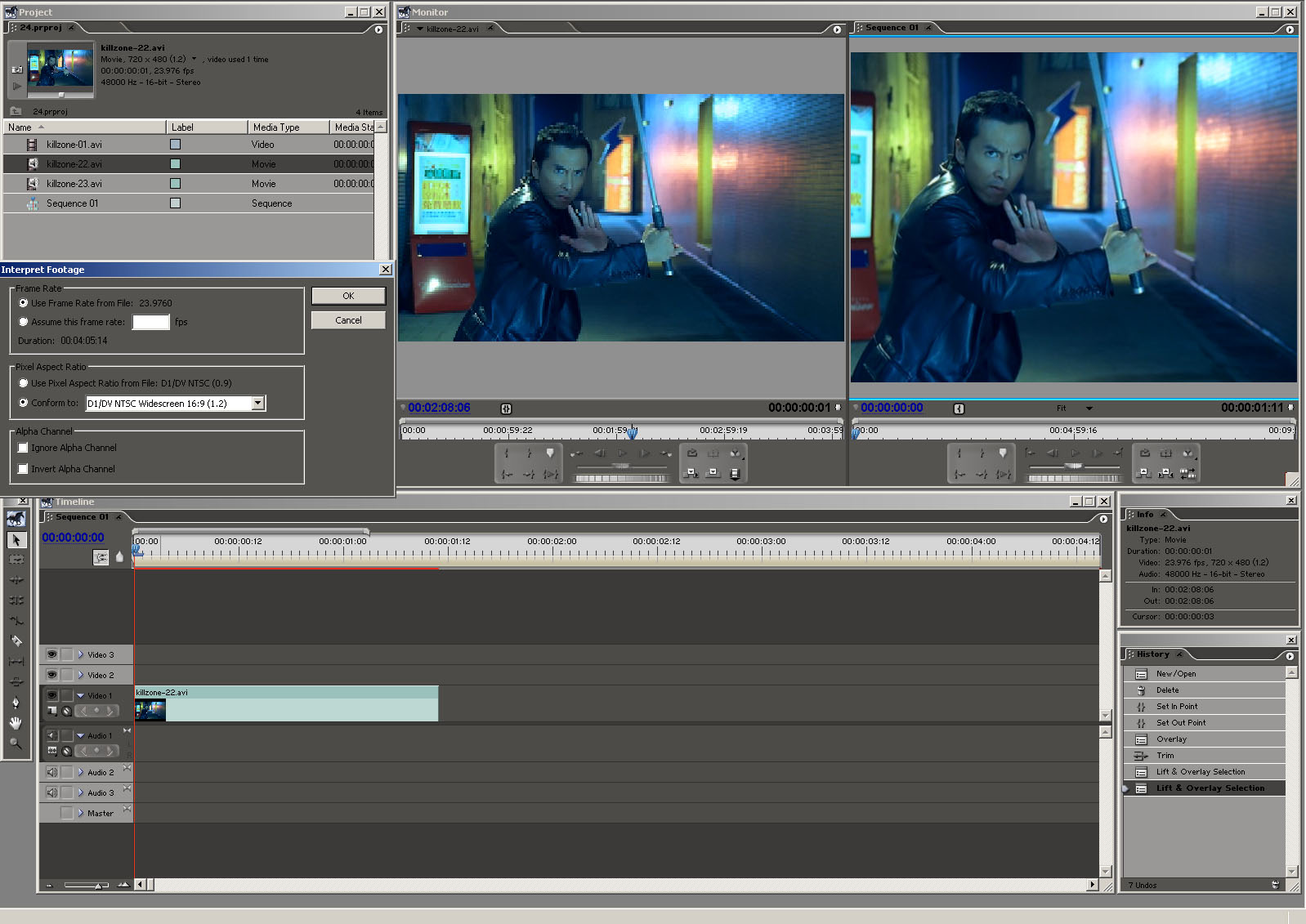This screenshot has width=1306, height=924.
Task: Select the Sequence 01 timeline tab
Action: click(x=82, y=517)
